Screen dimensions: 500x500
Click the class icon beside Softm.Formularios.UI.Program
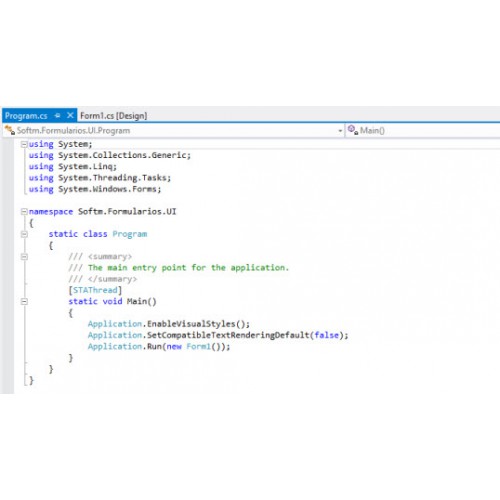point(10,130)
